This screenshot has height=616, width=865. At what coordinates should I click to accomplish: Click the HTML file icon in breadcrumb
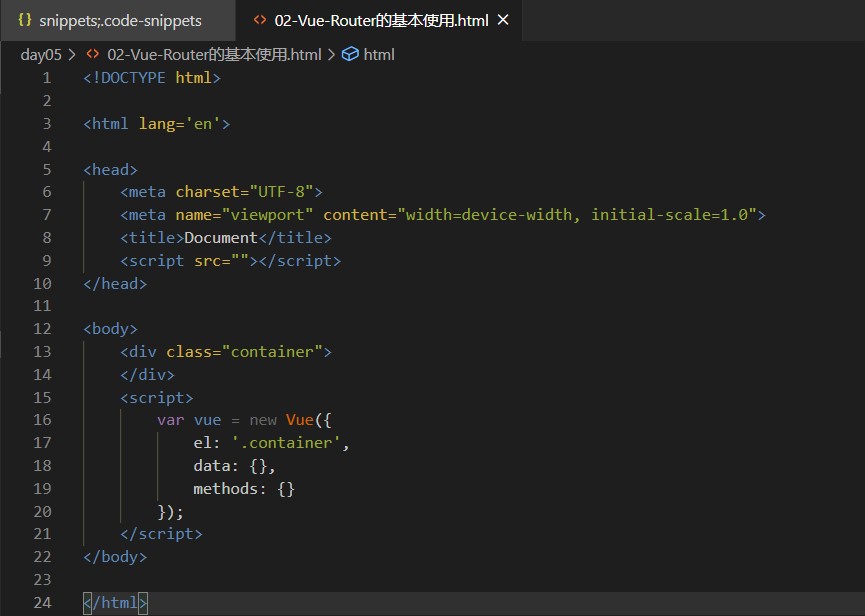pyautogui.click(x=93, y=54)
